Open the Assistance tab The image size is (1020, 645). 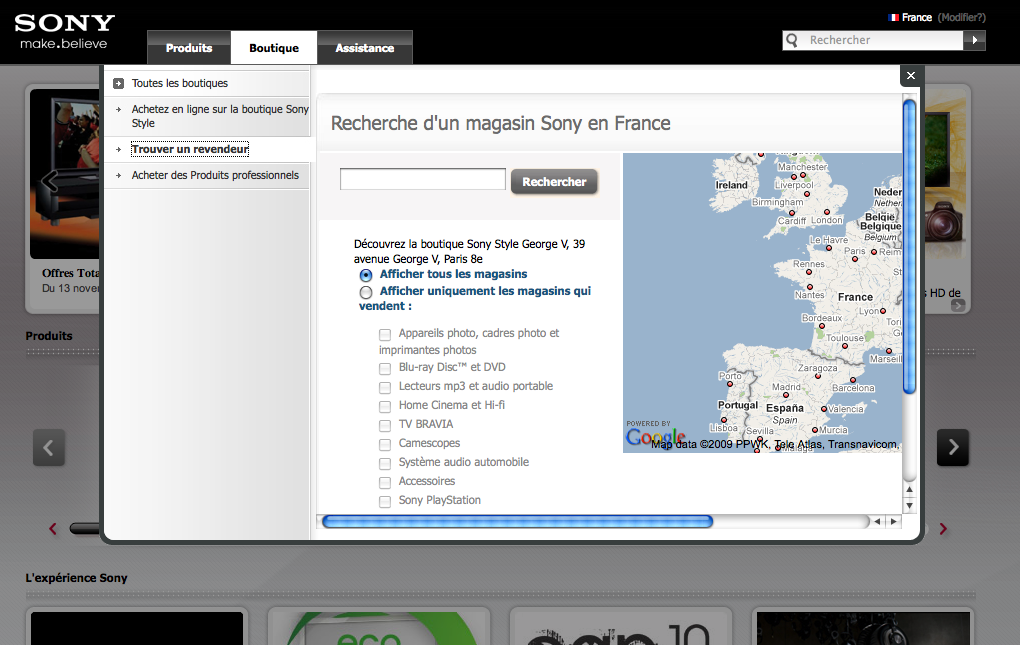tap(365, 47)
